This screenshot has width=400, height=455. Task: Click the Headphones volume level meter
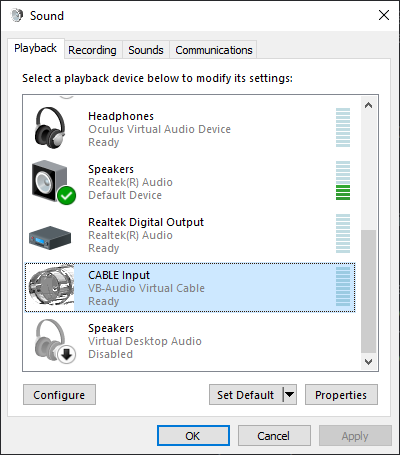pyautogui.click(x=343, y=127)
